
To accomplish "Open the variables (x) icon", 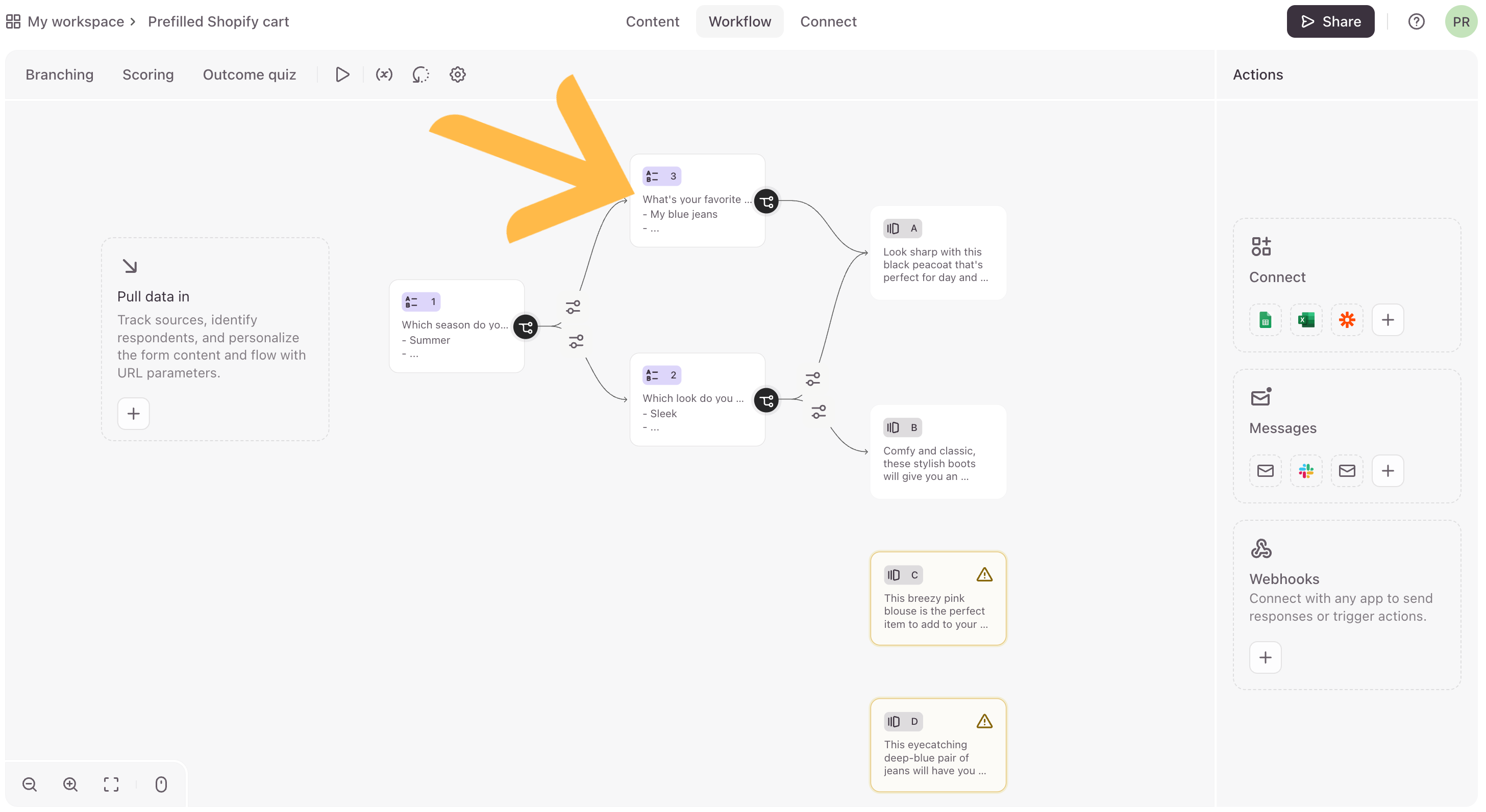I will coord(384,75).
